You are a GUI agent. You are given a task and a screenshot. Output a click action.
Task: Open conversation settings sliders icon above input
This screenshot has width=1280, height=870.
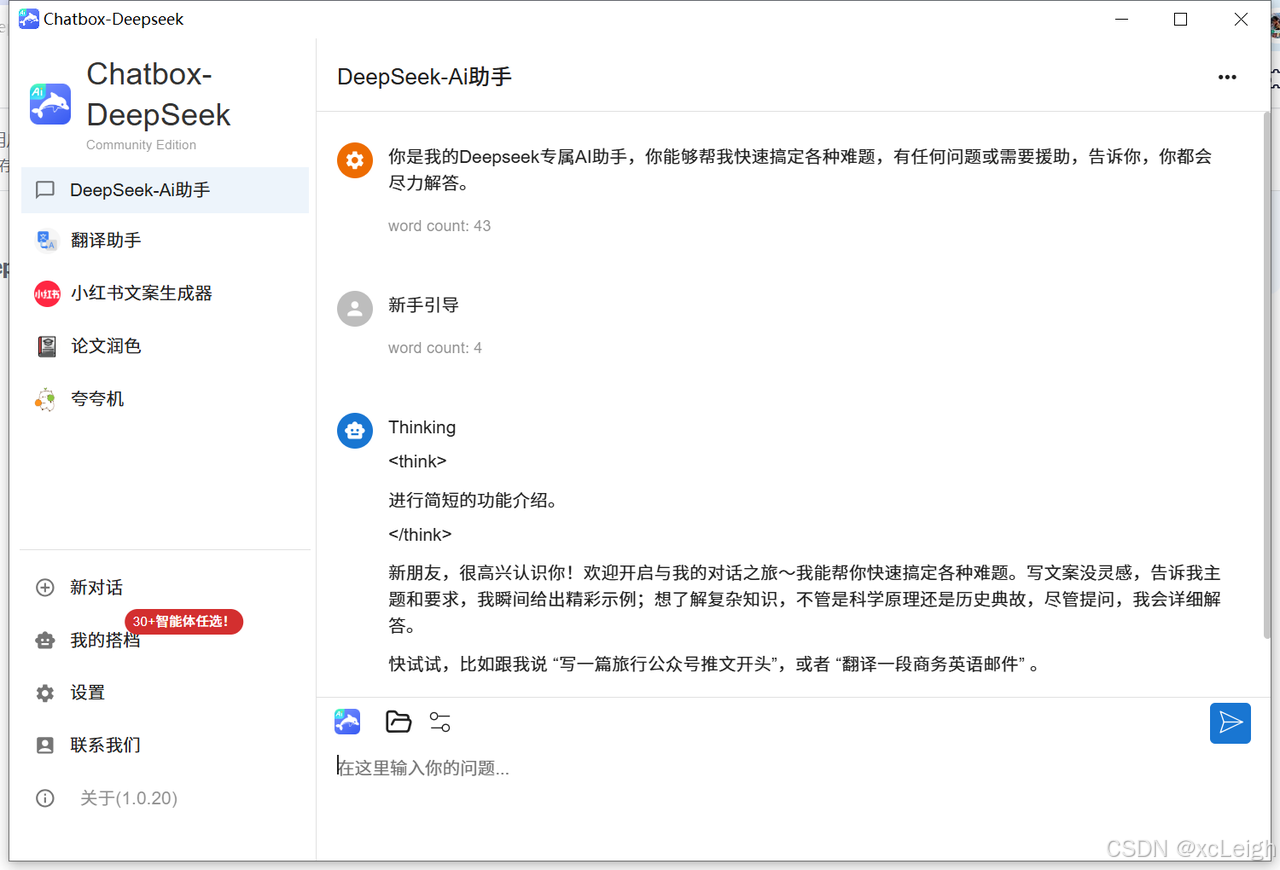coord(440,721)
